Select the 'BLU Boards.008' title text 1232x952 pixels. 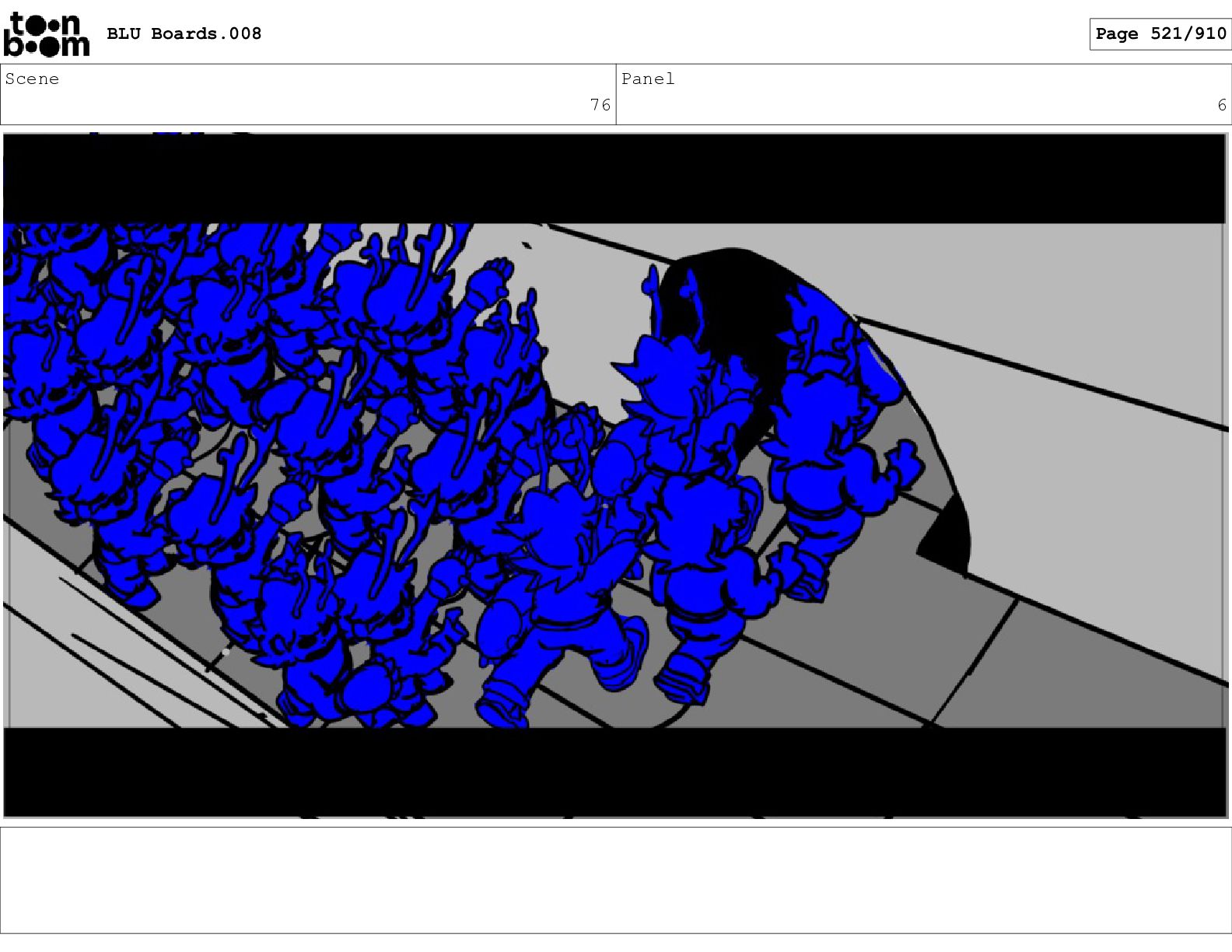[x=184, y=33]
